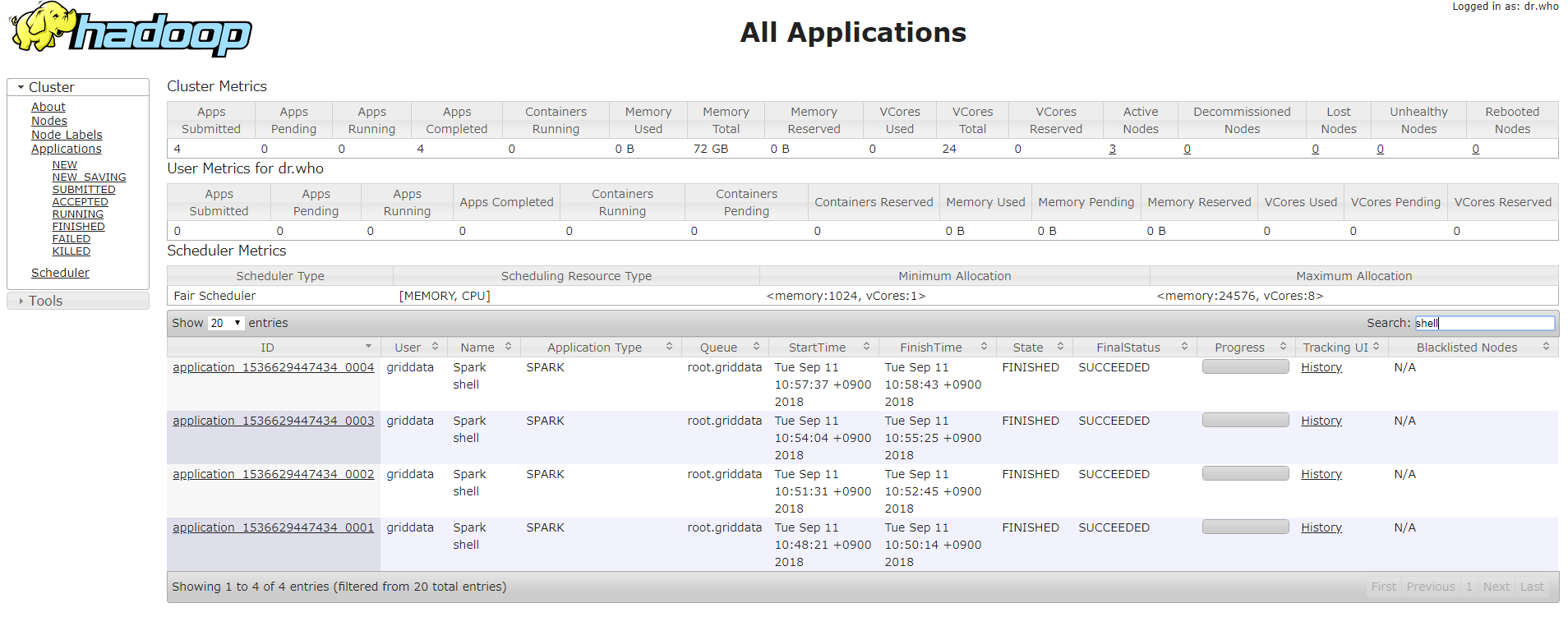The height and width of the screenshot is (640, 1568).
Task: Click the First pagination button
Action: tap(1383, 587)
